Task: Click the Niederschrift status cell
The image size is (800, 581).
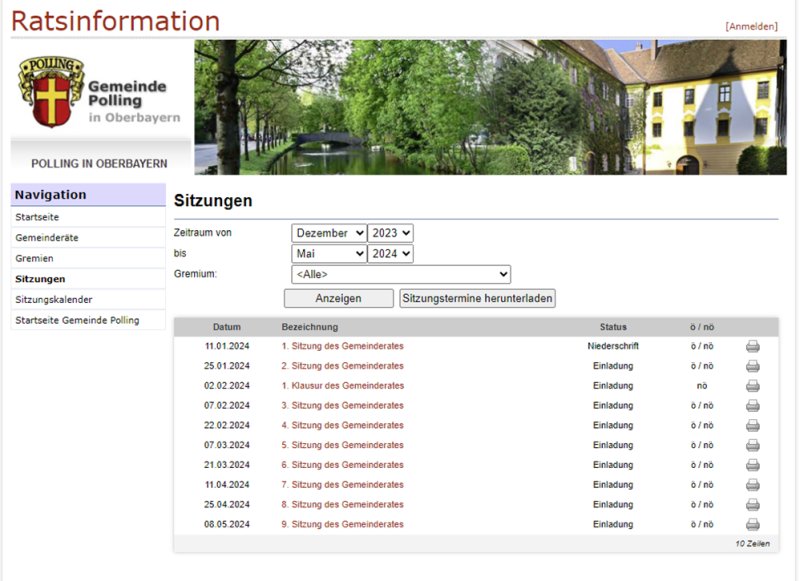Action: point(613,346)
